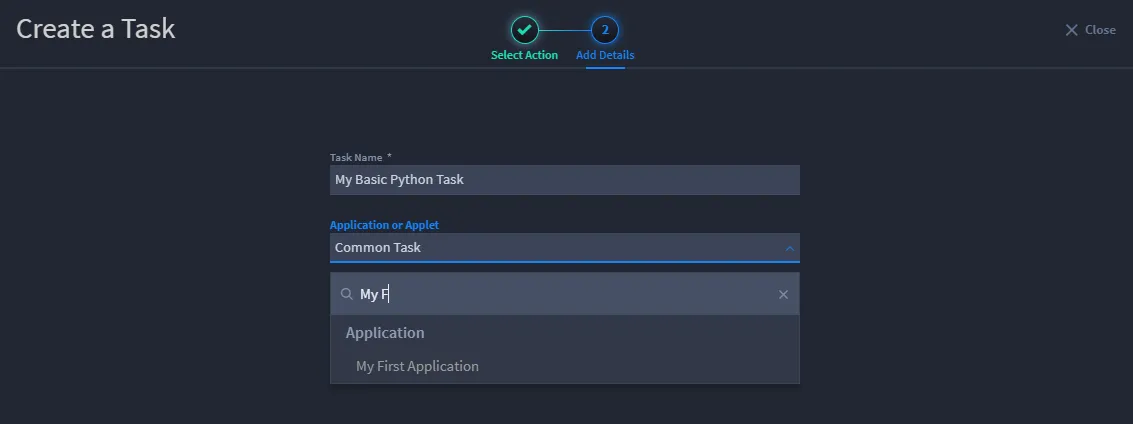Select the Add Details step label
This screenshot has height=424, width=1133.
(x=605, y=55)
